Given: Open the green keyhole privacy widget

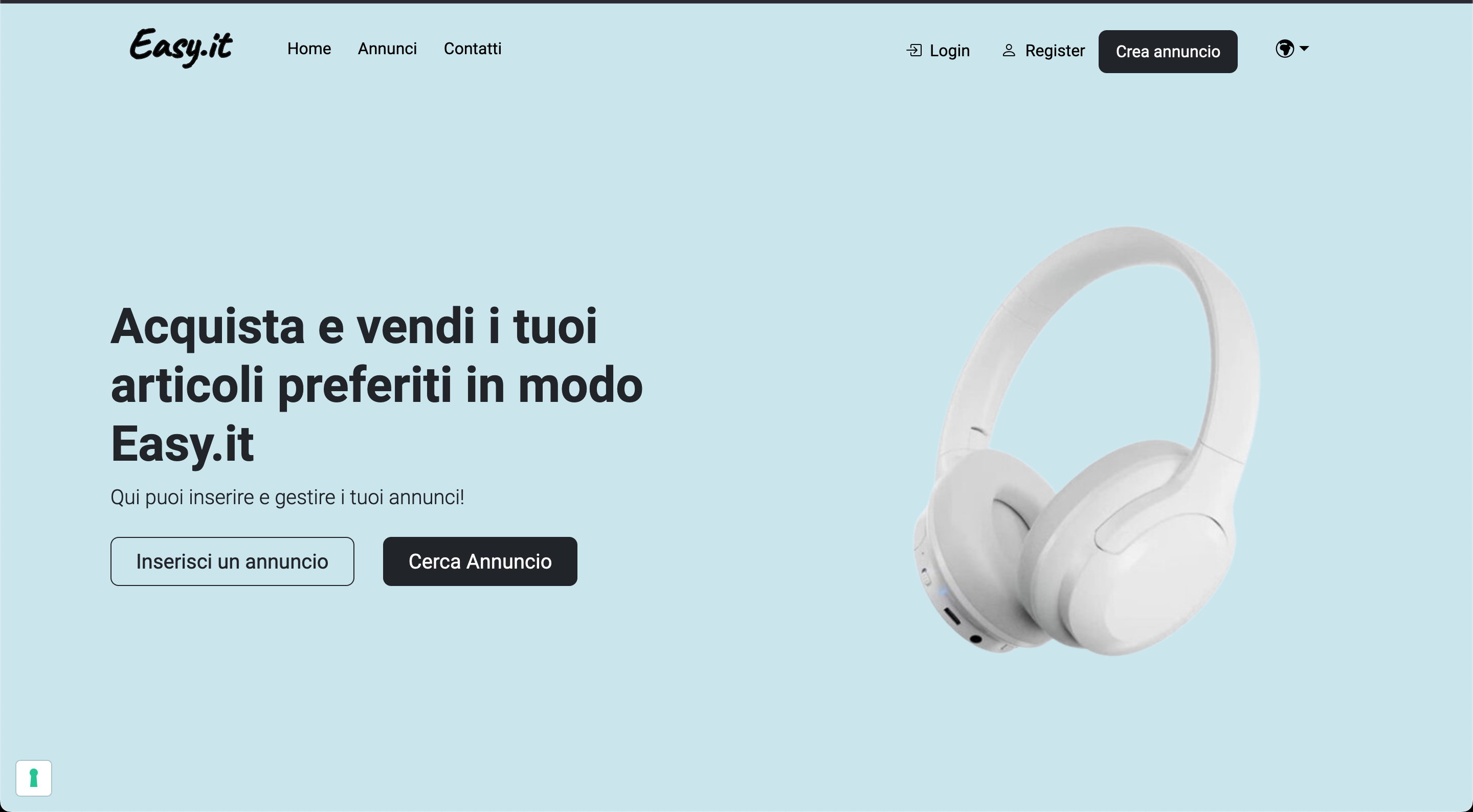Looking at the screenshot, I should point(34,778).
